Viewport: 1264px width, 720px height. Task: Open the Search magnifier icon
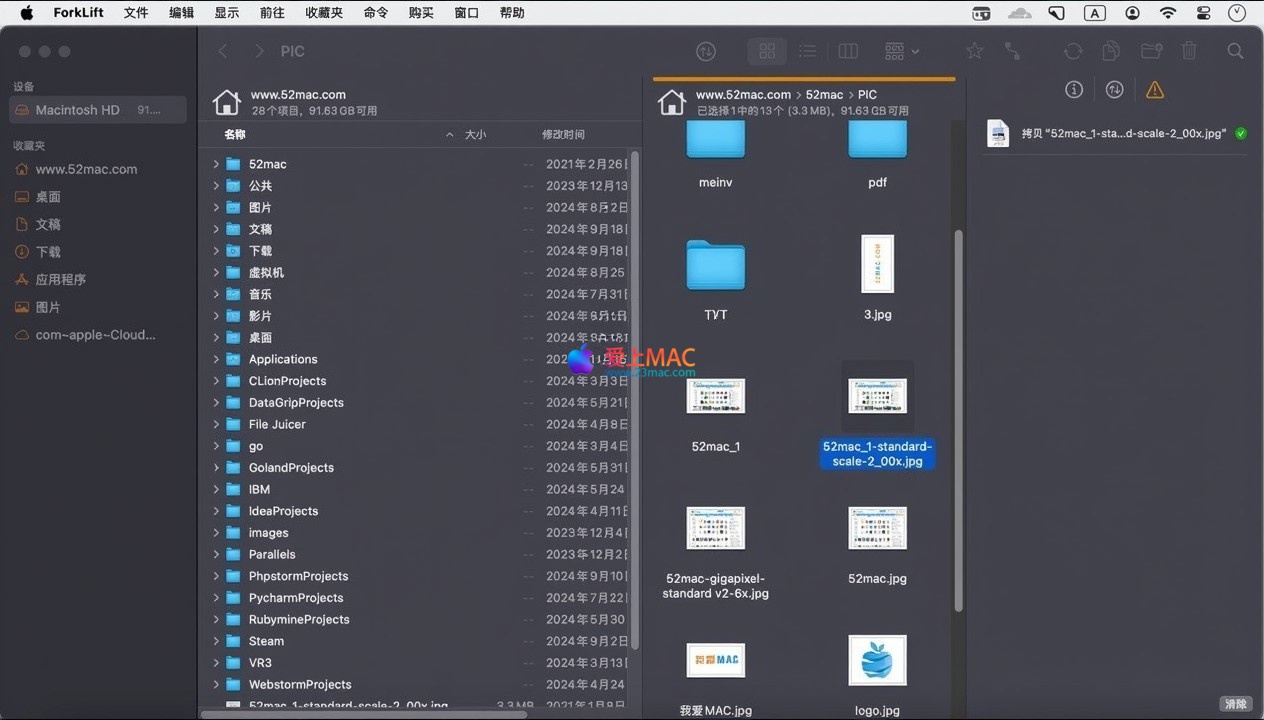pyautogui.click(x=1235, y=51)
